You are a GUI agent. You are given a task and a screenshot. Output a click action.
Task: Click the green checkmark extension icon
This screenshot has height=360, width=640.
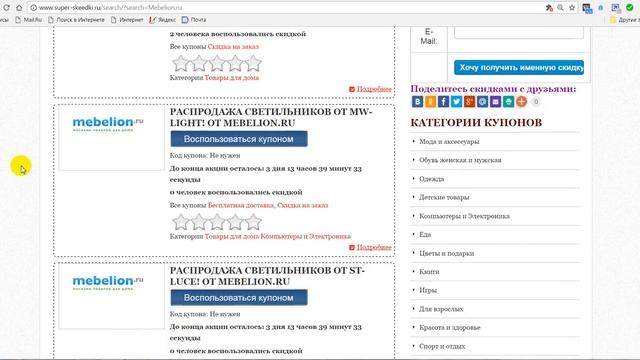click(630, 8)
